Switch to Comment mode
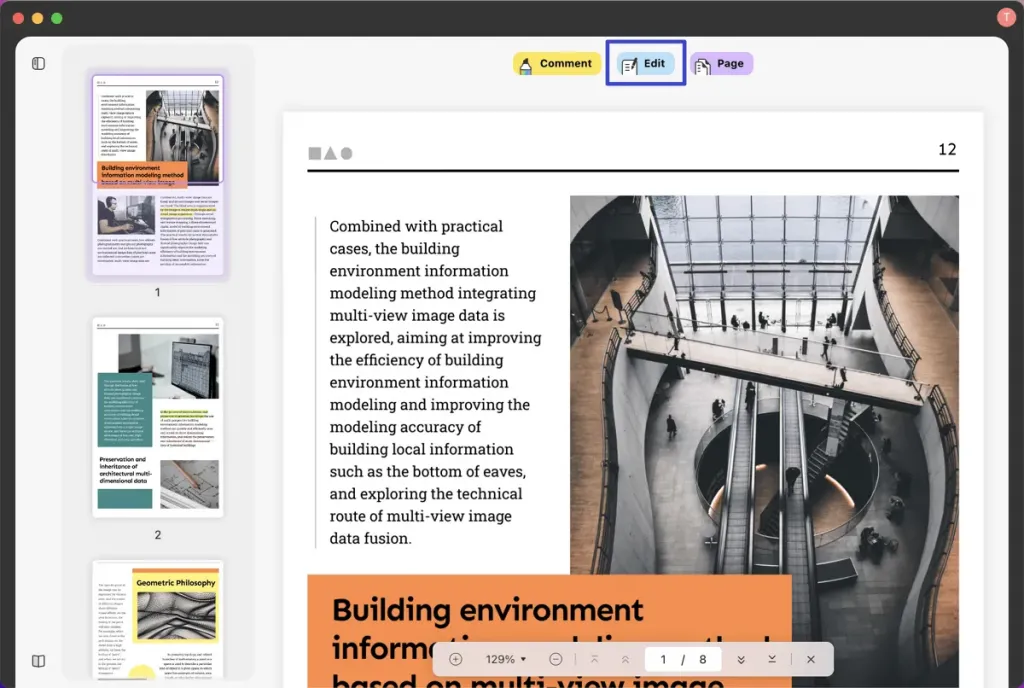Screen dimensions: 1024x688 click(x=556, y=63)
